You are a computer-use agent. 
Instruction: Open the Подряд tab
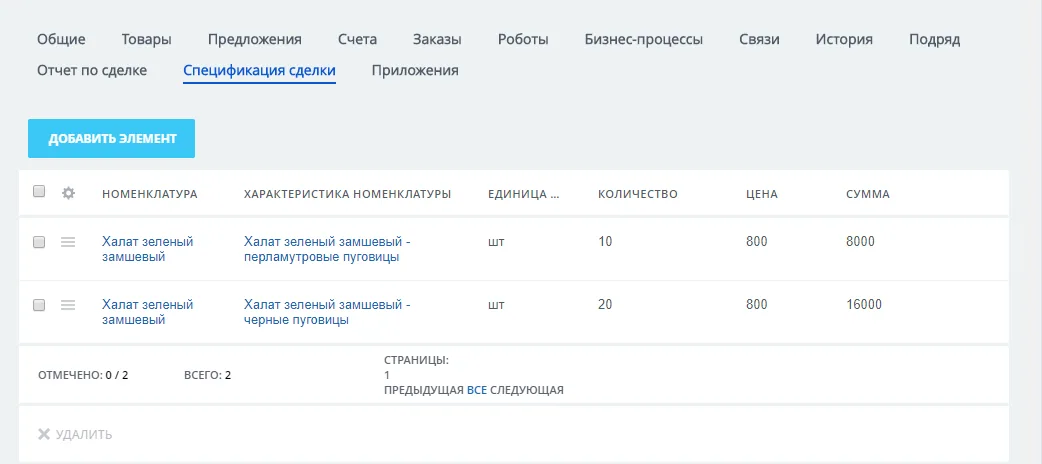(x=934, y=39)
